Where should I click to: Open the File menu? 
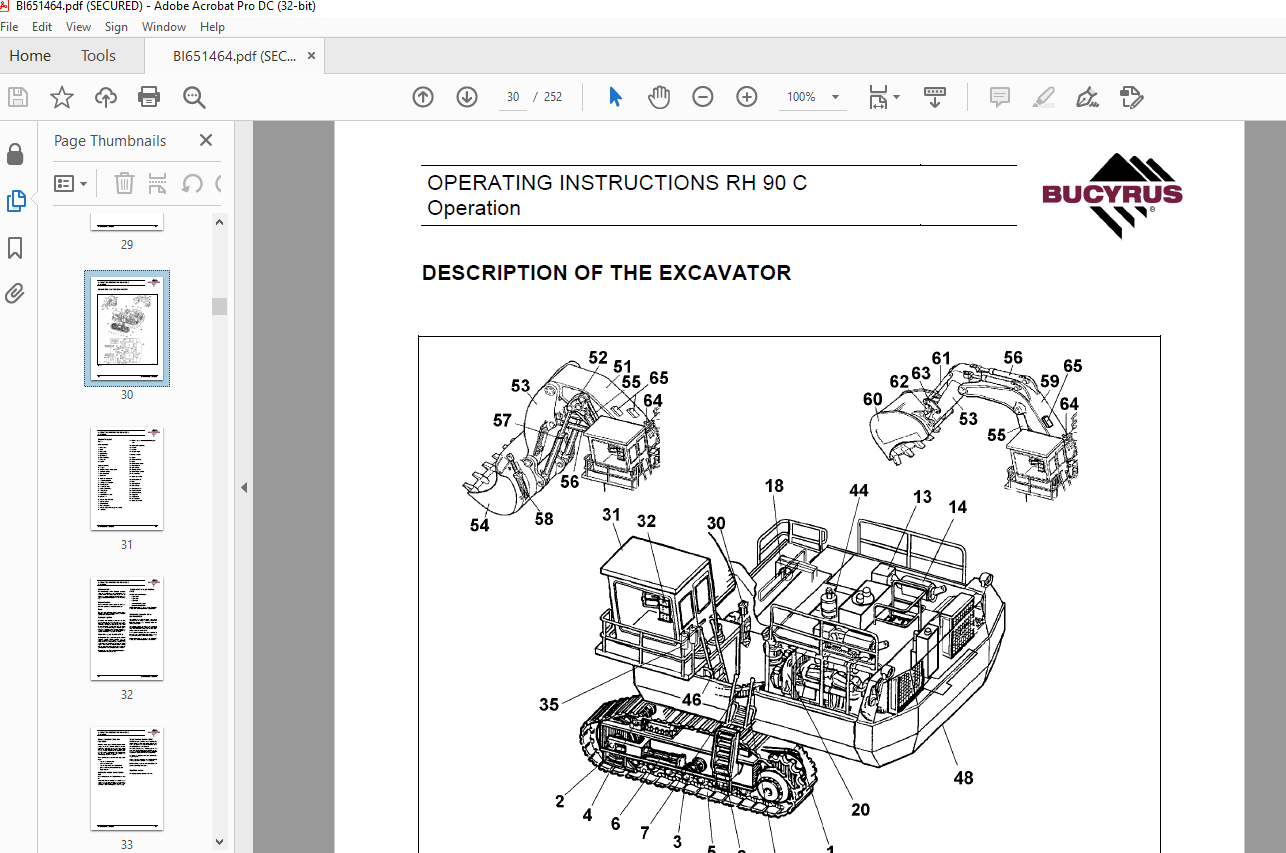point(9,27)
